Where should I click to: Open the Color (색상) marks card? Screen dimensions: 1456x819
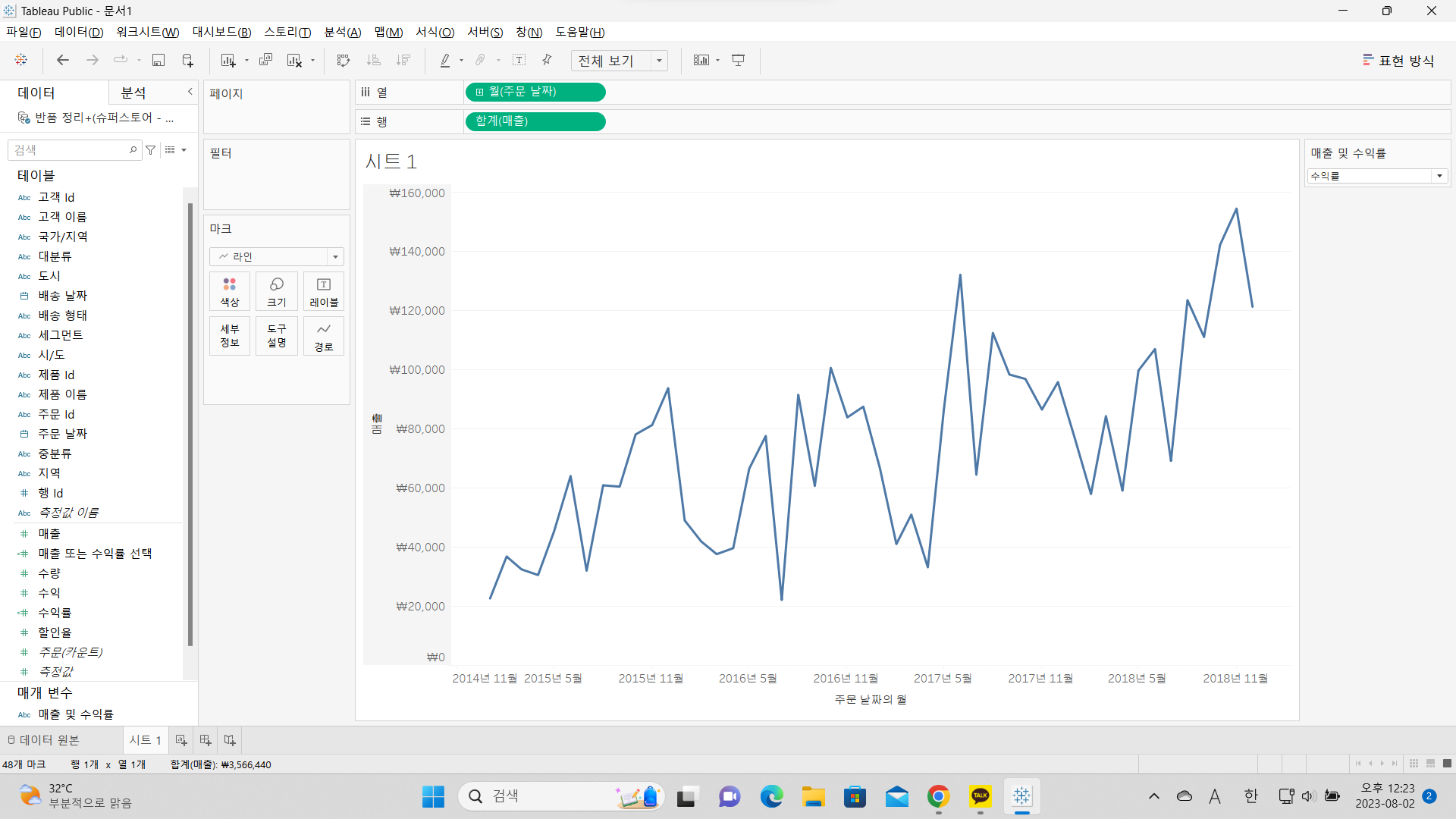point(230,291)
